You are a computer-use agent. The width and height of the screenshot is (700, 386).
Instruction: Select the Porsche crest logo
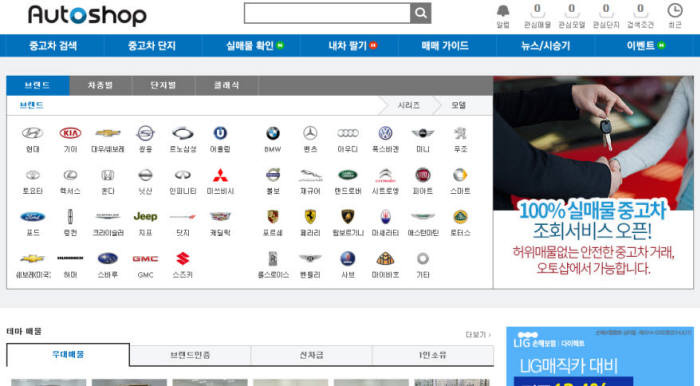click(x=273, y=217)
